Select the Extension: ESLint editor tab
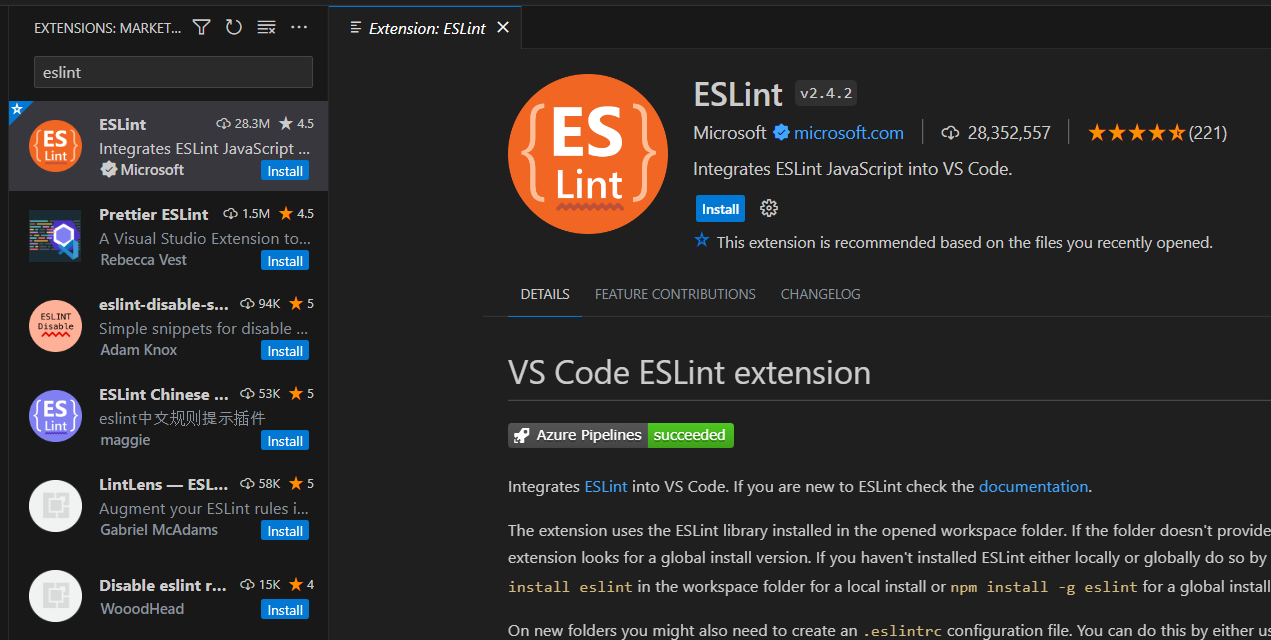 [x=426, y=28]
